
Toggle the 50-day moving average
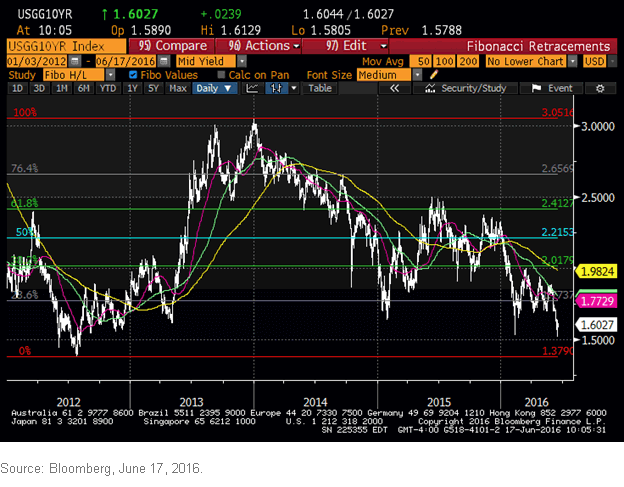tap(423, 61)
